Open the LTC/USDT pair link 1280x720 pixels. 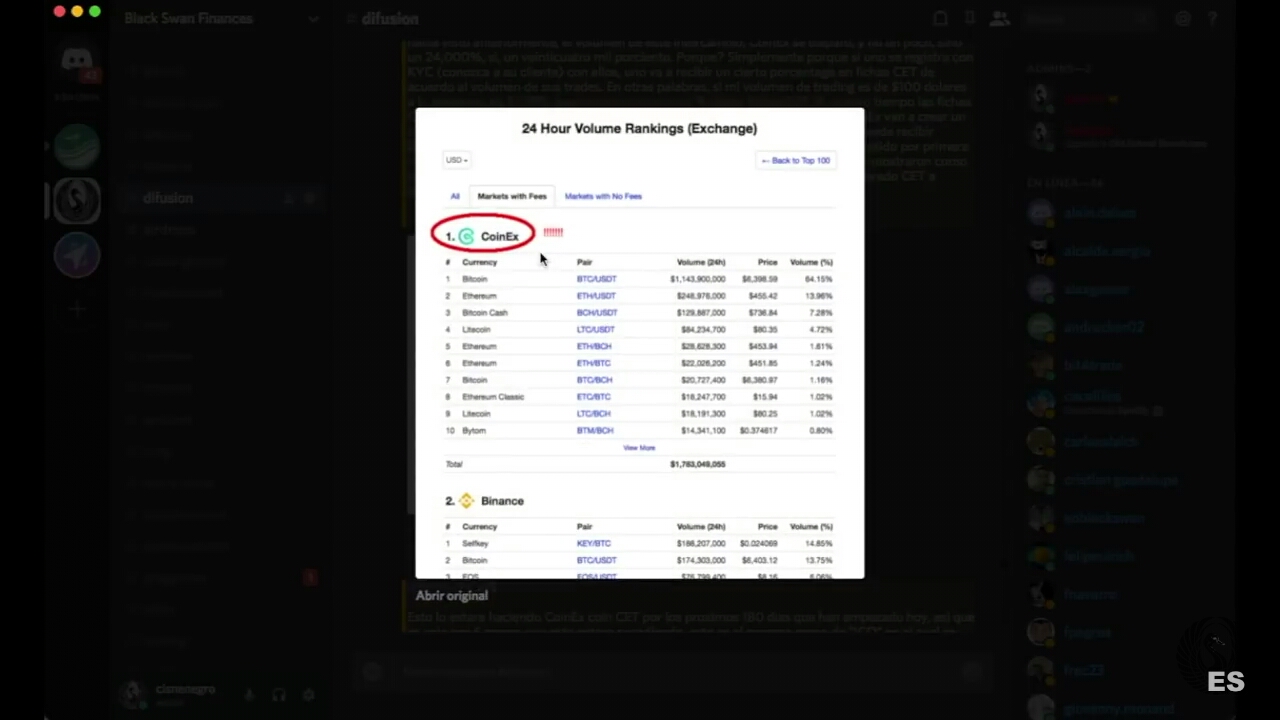coord(596,330)
